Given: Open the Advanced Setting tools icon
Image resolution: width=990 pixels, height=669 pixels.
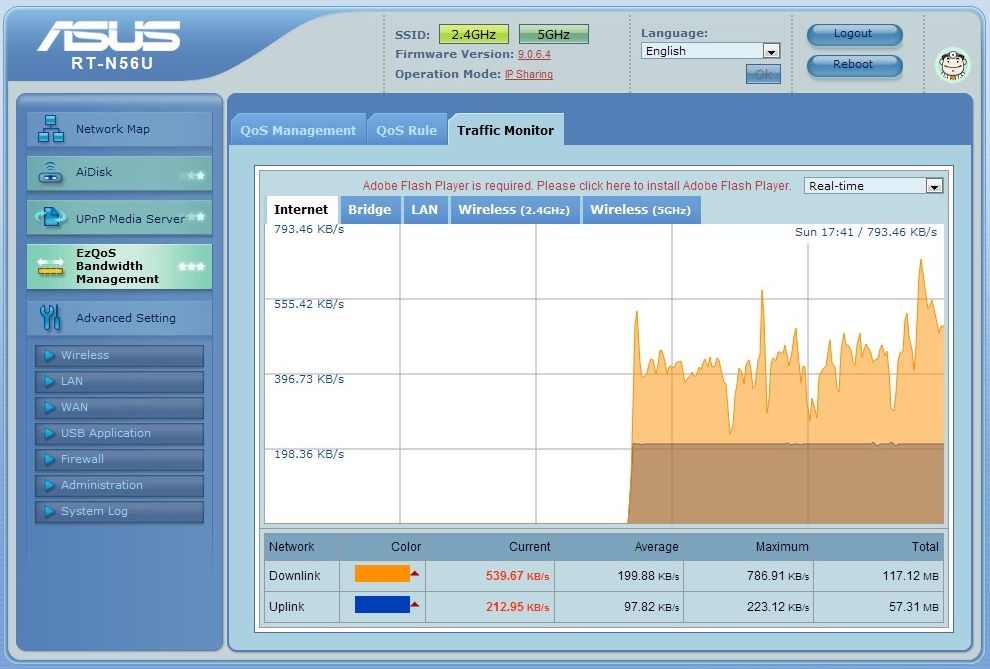Looking at the screenshot, I should pos(50,318).
